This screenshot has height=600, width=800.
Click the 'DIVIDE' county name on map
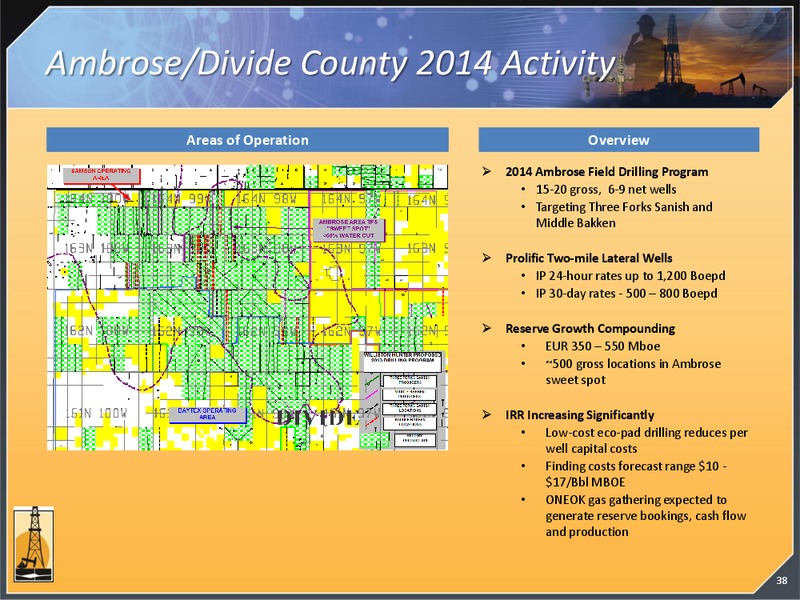click(x=317, y=417)
